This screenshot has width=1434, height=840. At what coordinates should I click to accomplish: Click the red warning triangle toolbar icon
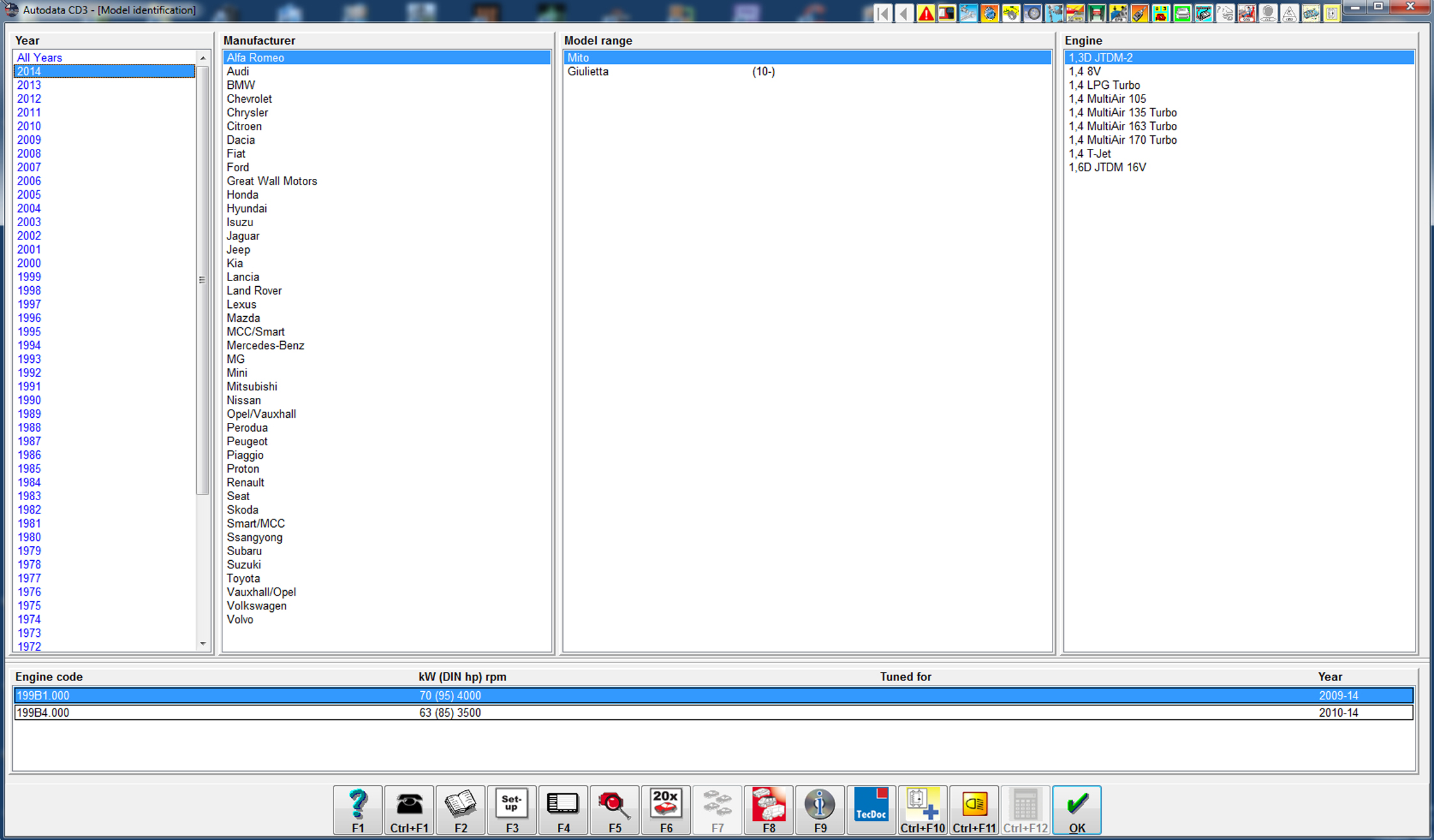[925, 13]
